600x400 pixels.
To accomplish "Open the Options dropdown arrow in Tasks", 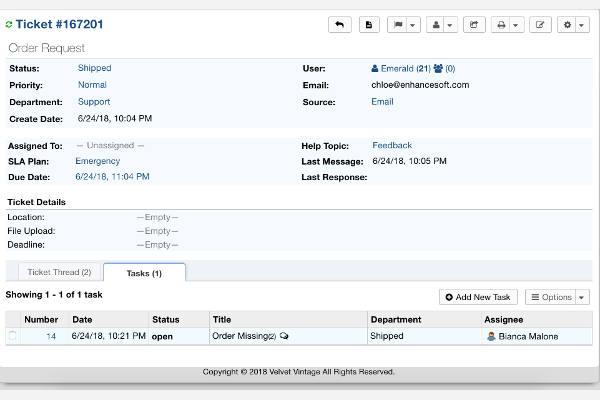I will (x=582, y=297).
